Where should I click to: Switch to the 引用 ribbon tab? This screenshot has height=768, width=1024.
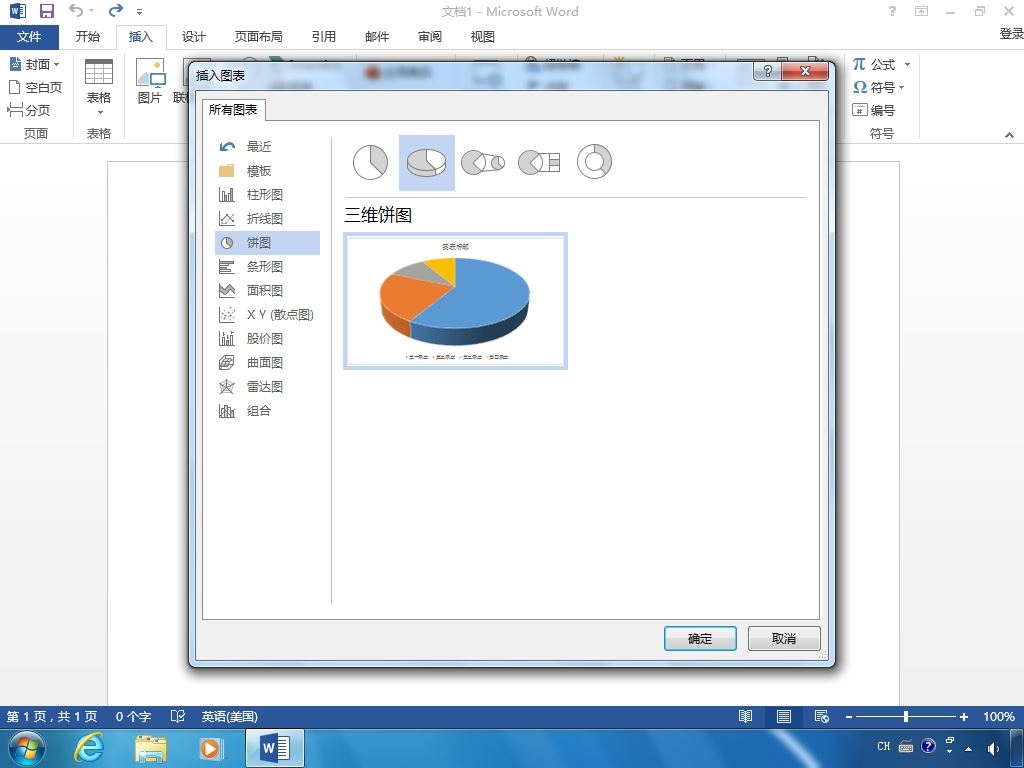click(x=323, y=37)
